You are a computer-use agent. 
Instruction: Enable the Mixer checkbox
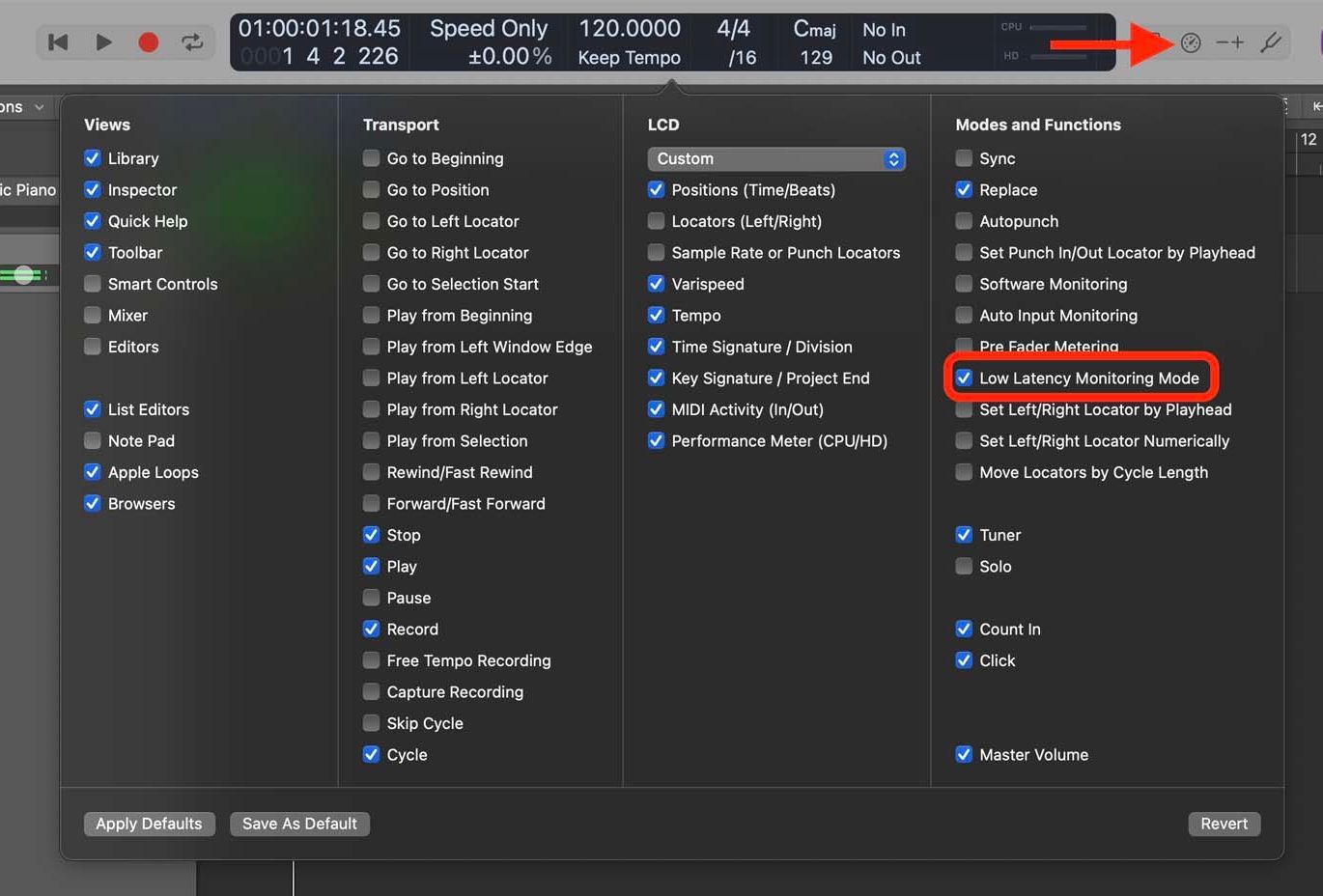point(93,316)
